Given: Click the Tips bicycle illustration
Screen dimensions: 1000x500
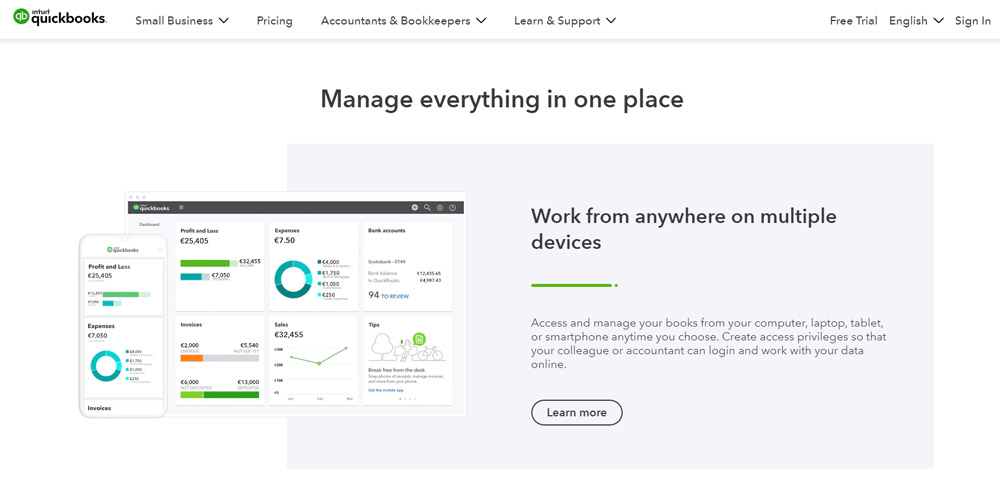Looking at the screenshot, I should [429, 351].
